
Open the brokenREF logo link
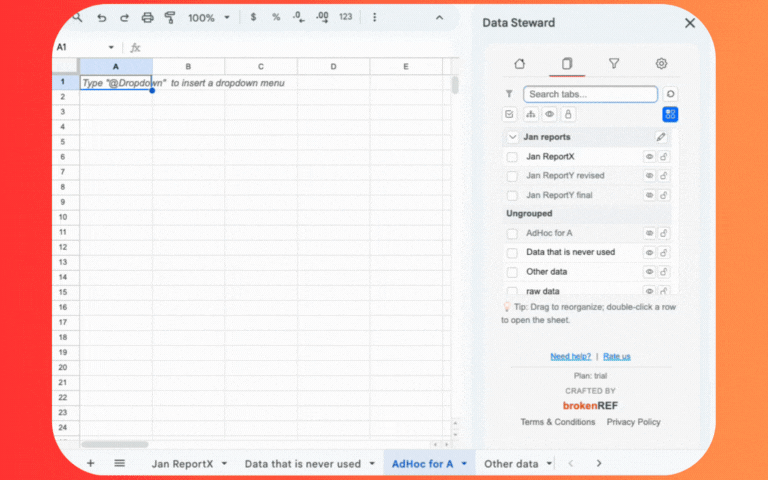click(590, 406)
